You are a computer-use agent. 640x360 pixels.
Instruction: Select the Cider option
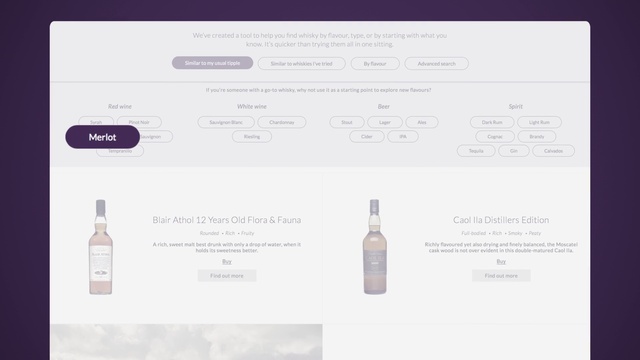[367, 136]
